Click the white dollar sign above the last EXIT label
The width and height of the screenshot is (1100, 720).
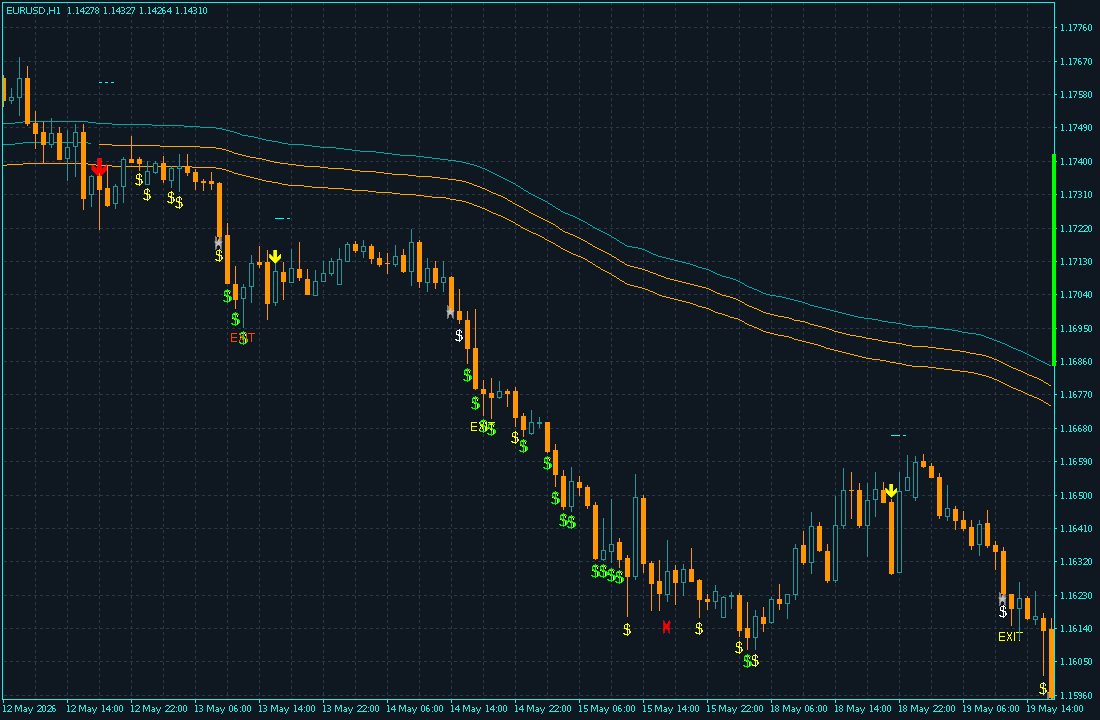(1003, 612)
